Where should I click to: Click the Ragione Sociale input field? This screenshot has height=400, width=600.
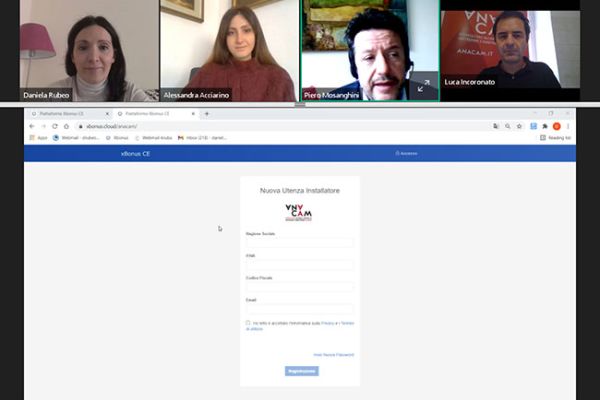coord(300,243)
